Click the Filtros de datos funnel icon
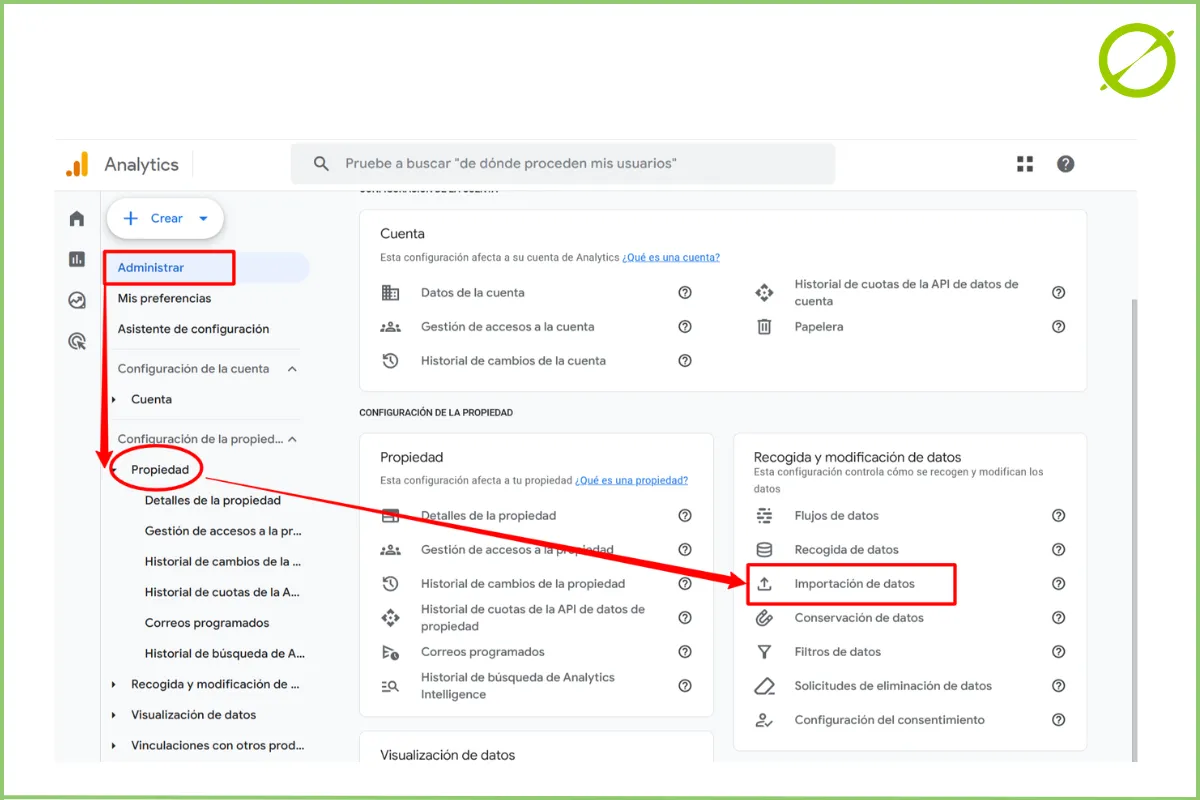The image size is (1200, 800). tap(764, 652)
